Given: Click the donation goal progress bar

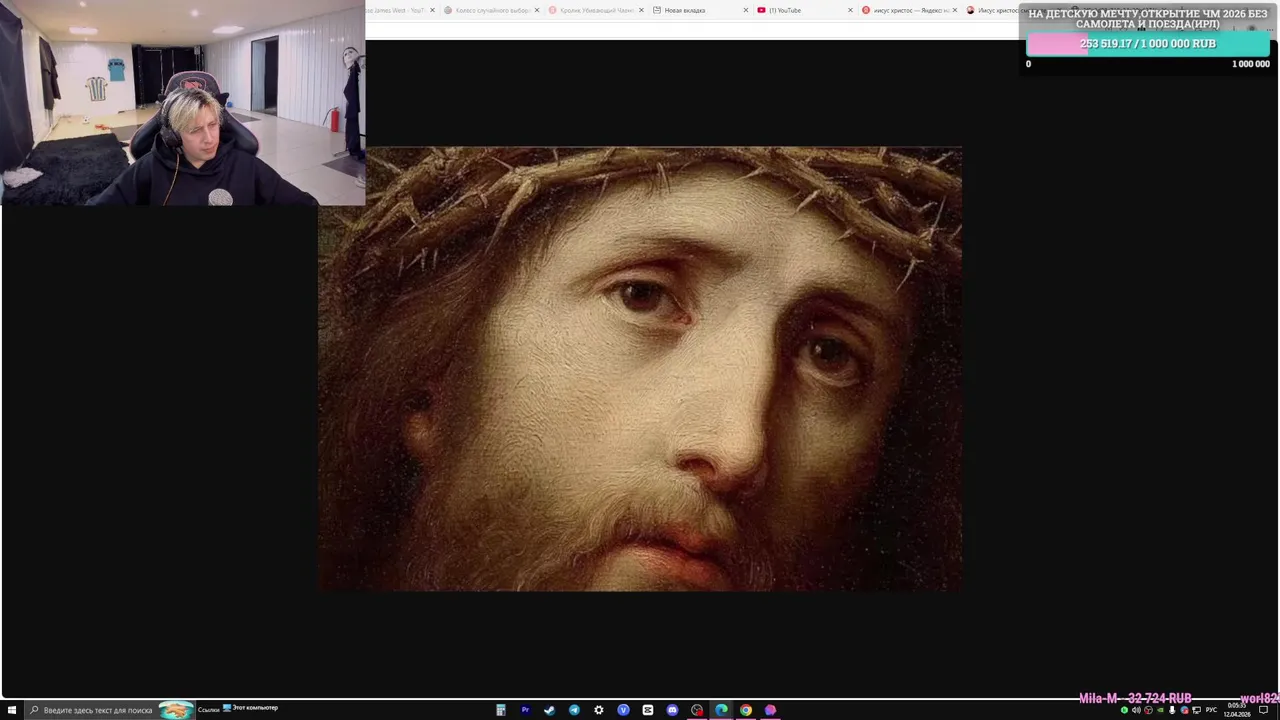Looking at the screenshot, I should point(1148,44).
